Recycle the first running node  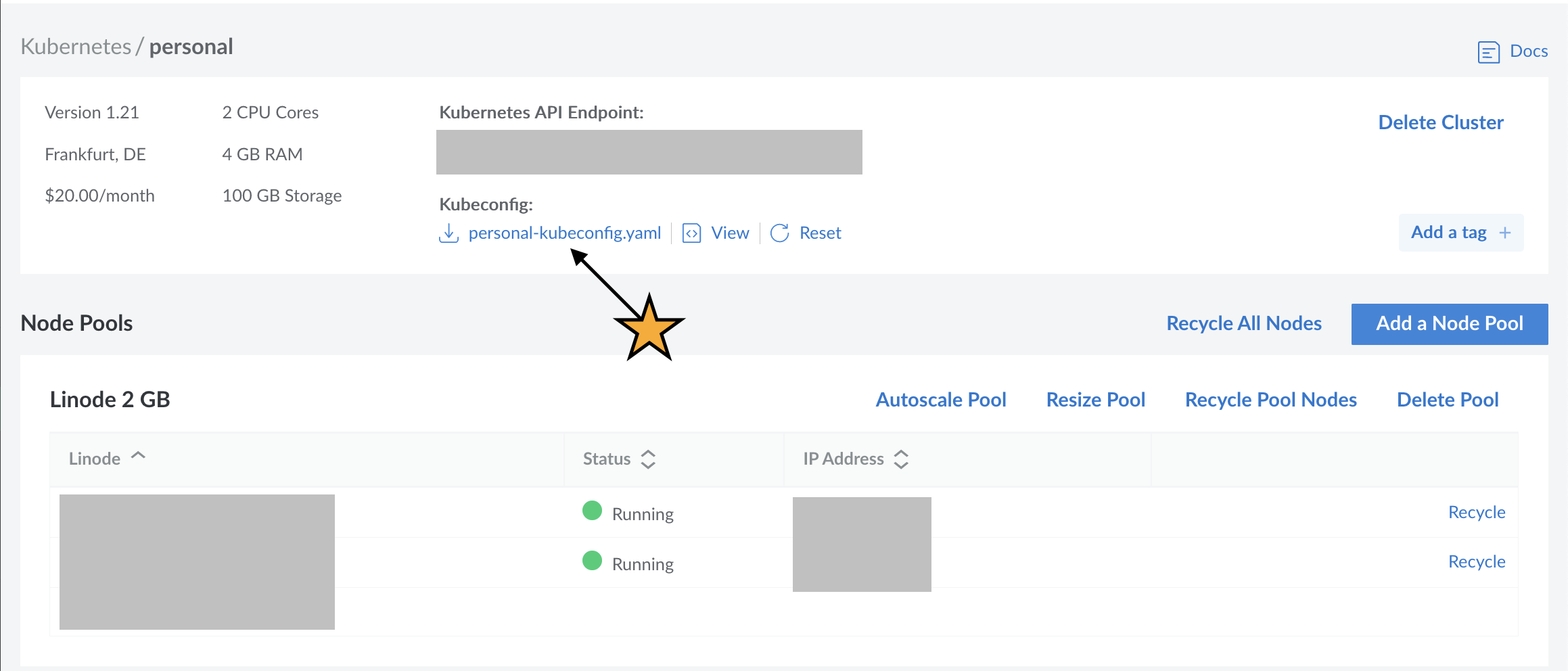(x=1476, y=512)
